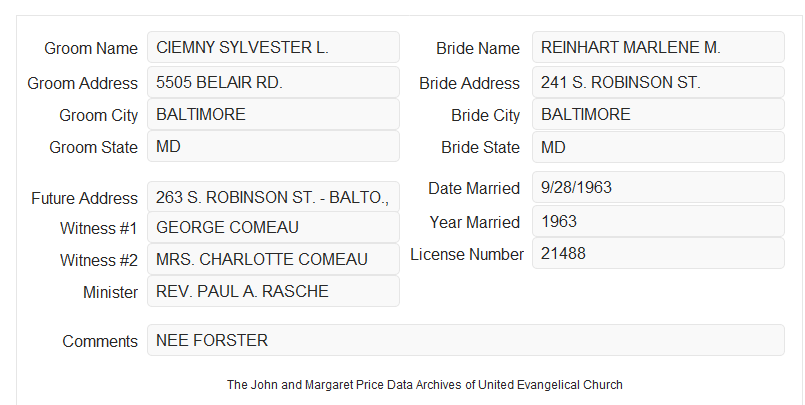The image size is (805, 405).
Task: Click the Bride City field
Action: pyautogui.click(x=658, y=114)
